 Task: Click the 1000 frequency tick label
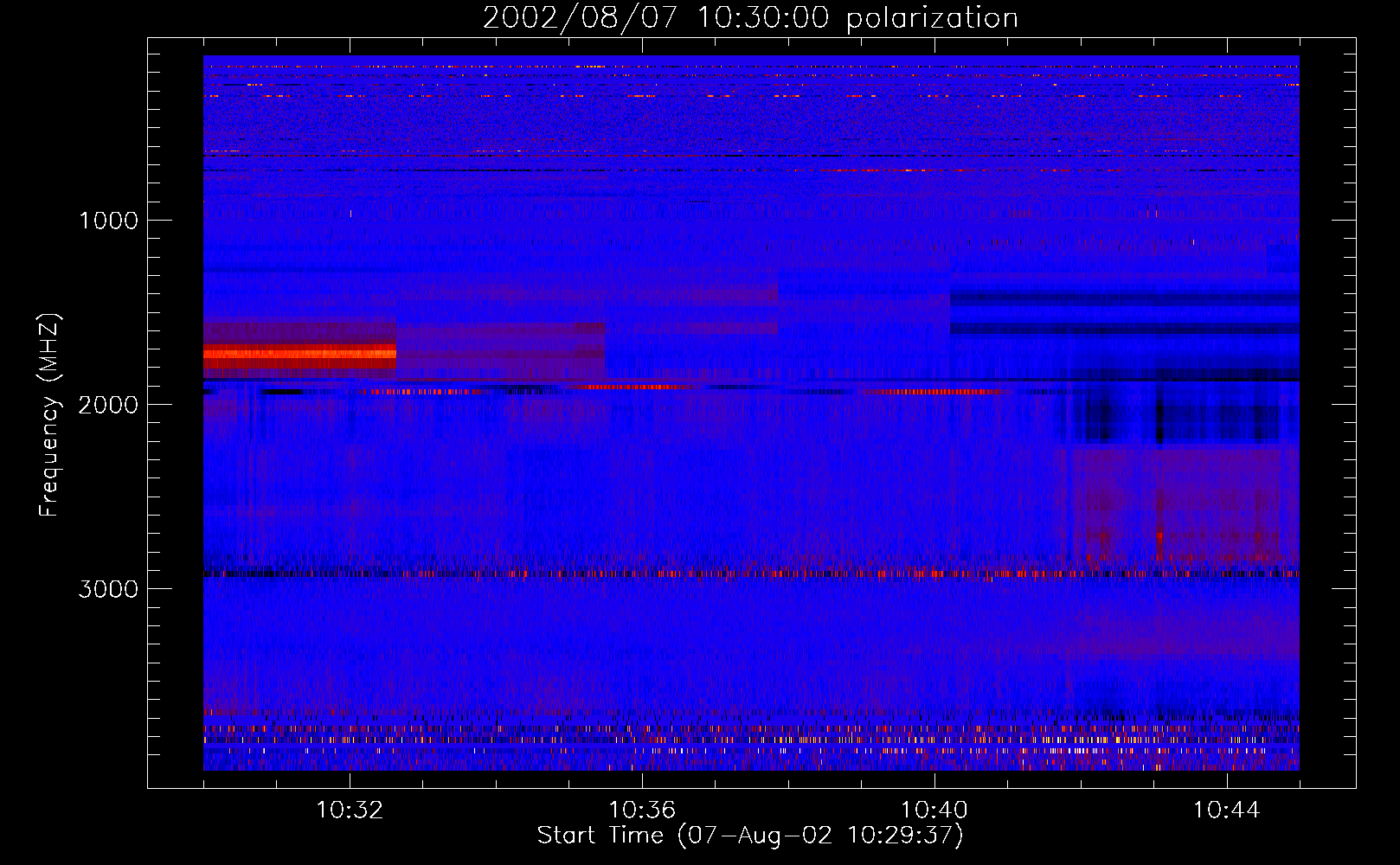(x=108, y=221)
